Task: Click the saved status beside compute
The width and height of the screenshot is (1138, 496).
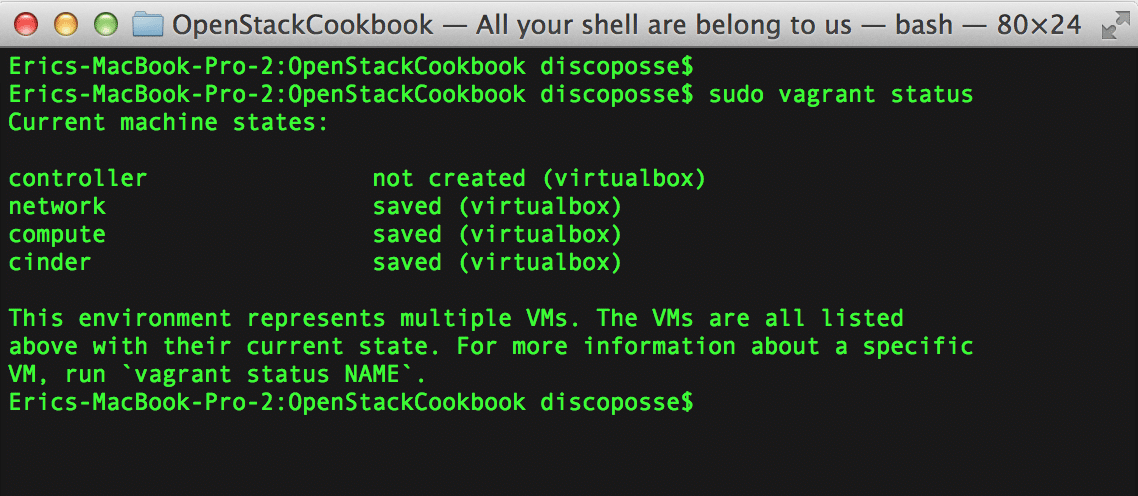Action: click(x=497, y=235)
